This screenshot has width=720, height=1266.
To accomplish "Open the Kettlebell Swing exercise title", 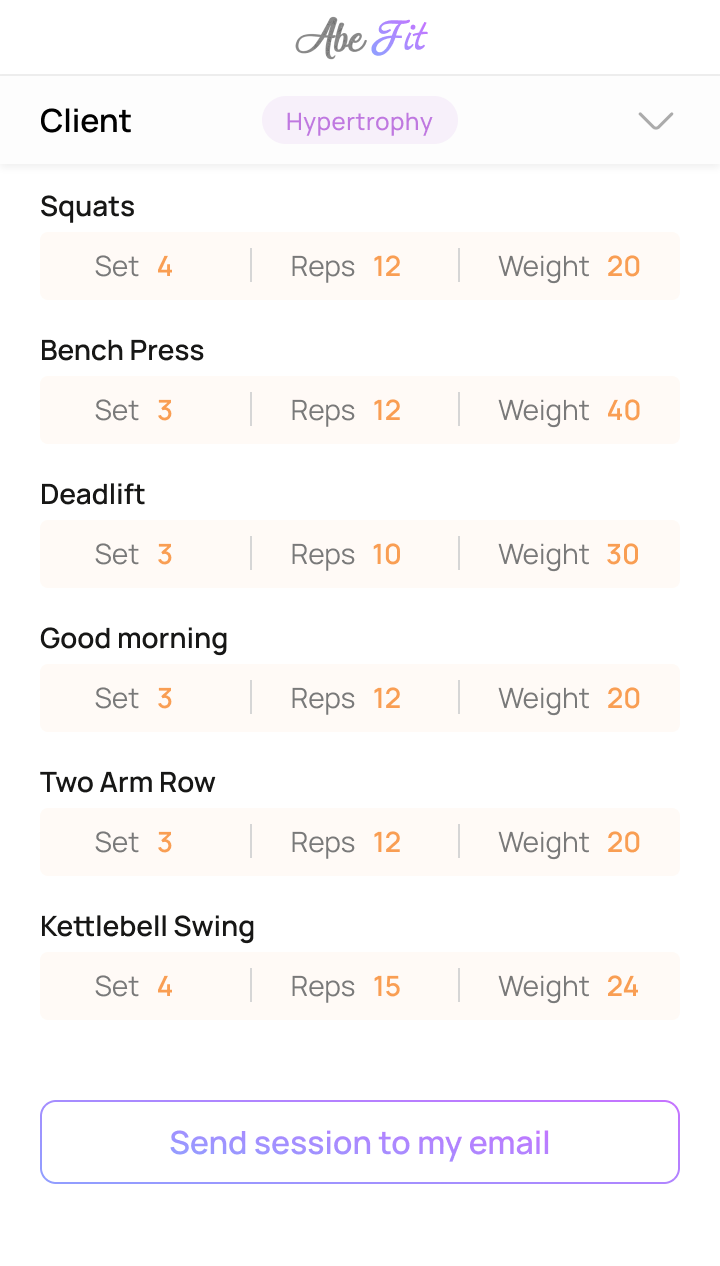I will coord(147,926).
